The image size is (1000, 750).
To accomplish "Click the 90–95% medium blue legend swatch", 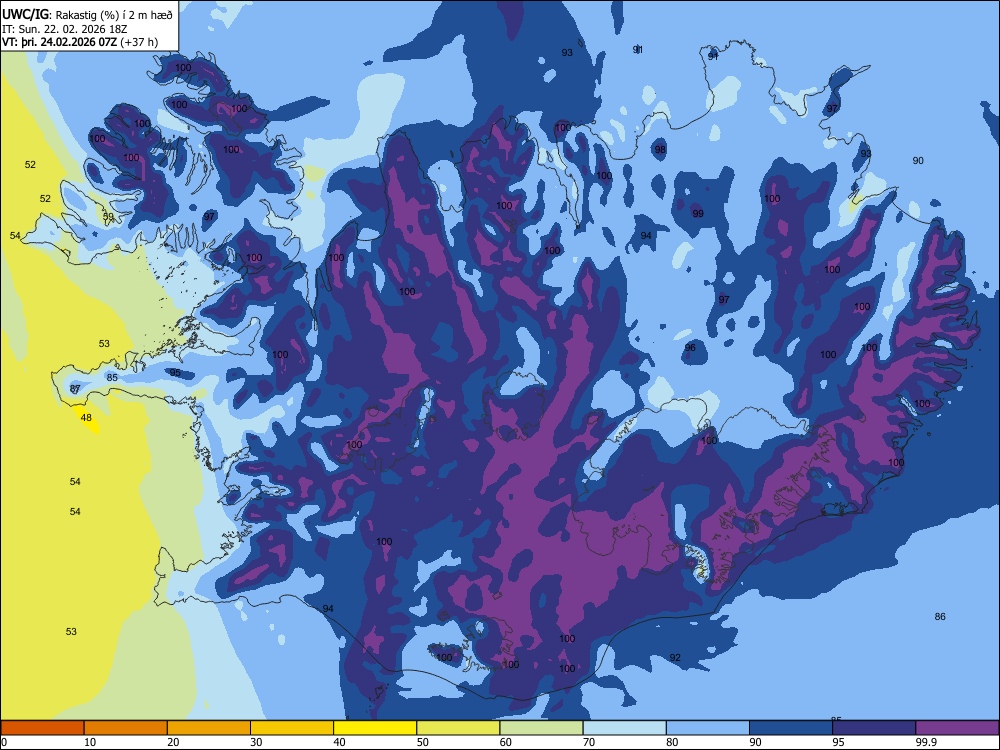I will pos(791,728).
